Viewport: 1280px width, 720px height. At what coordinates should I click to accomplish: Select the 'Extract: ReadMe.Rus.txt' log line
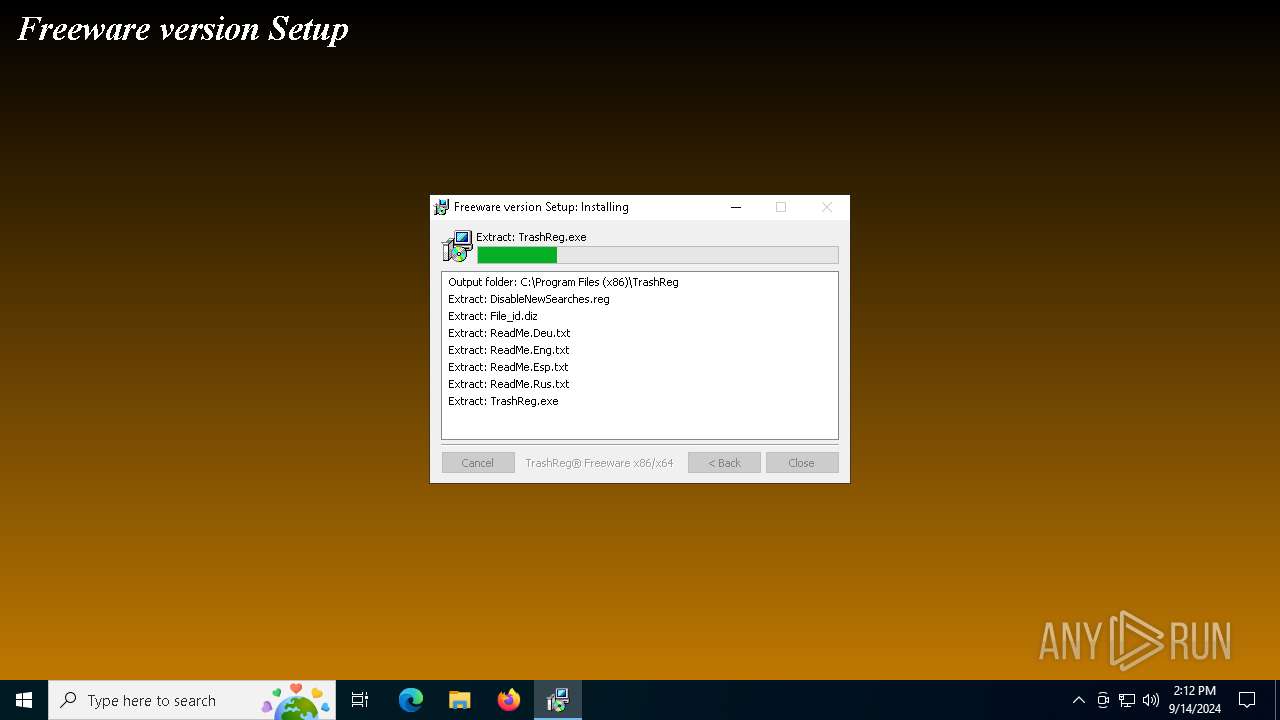point(508,384)
